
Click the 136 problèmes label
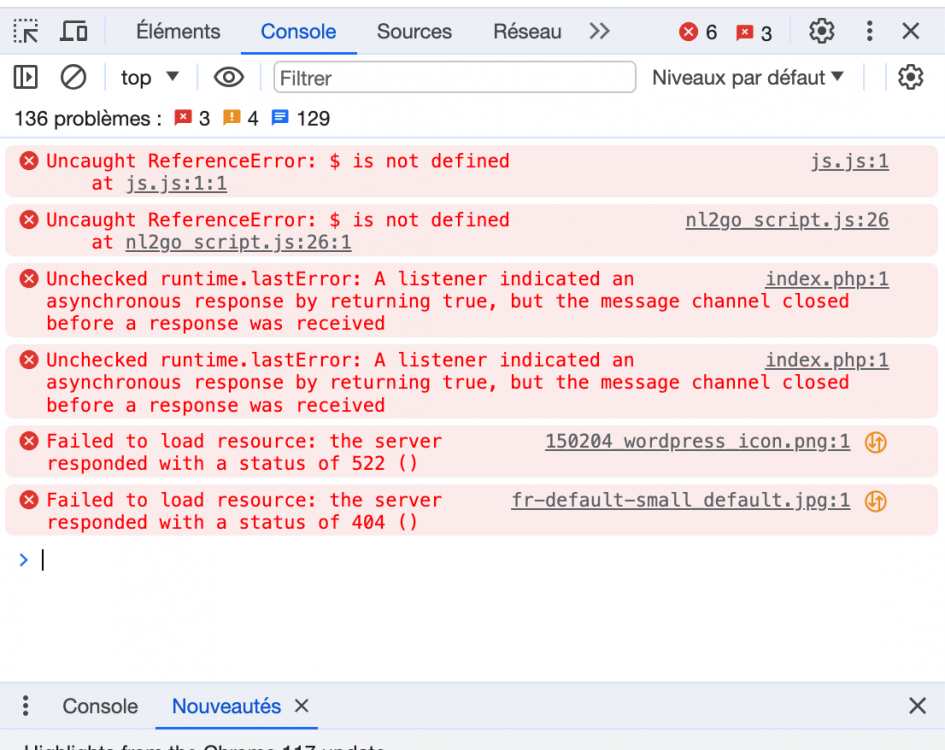coord(88,118)
